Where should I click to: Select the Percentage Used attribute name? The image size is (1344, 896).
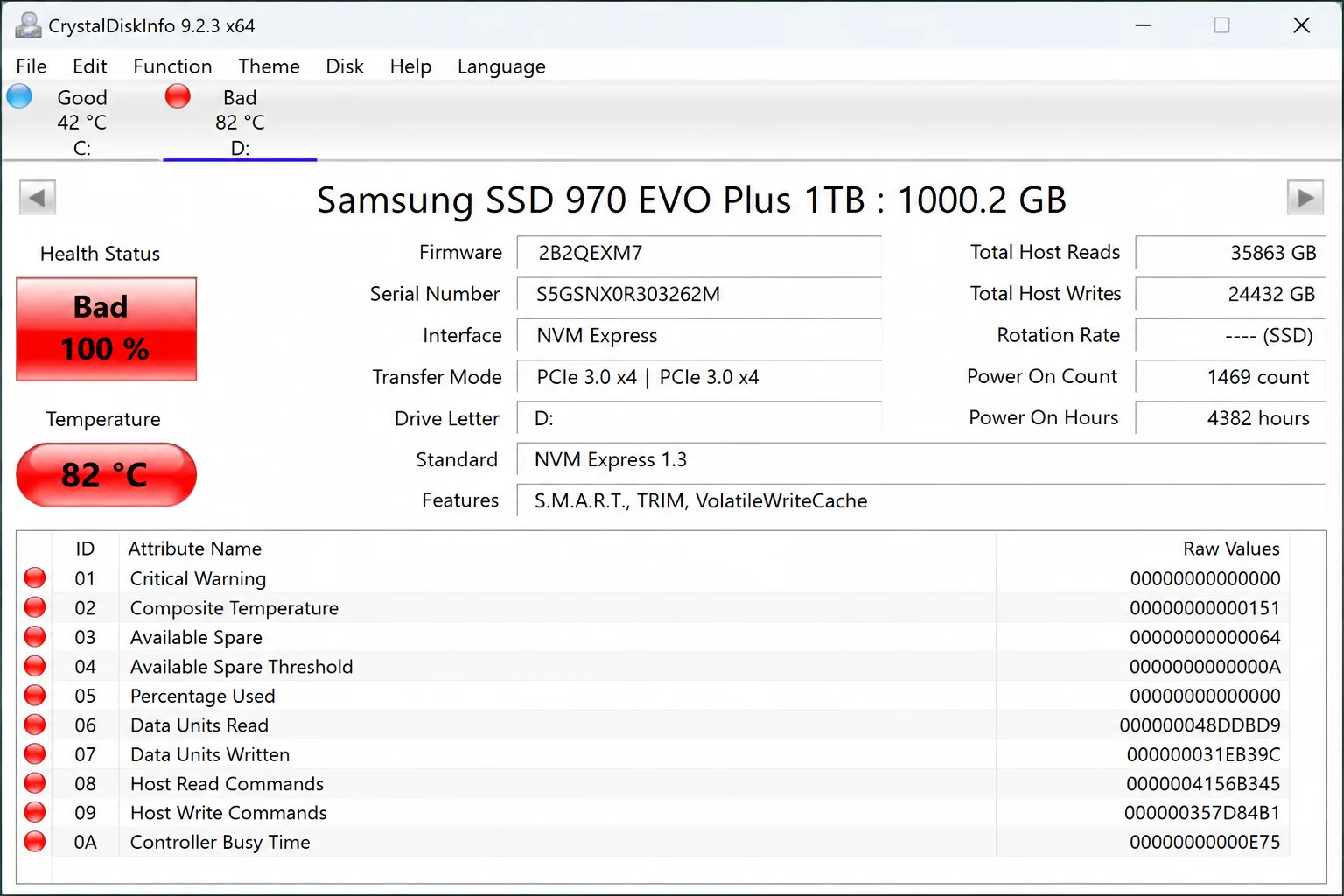coord(203,696)
